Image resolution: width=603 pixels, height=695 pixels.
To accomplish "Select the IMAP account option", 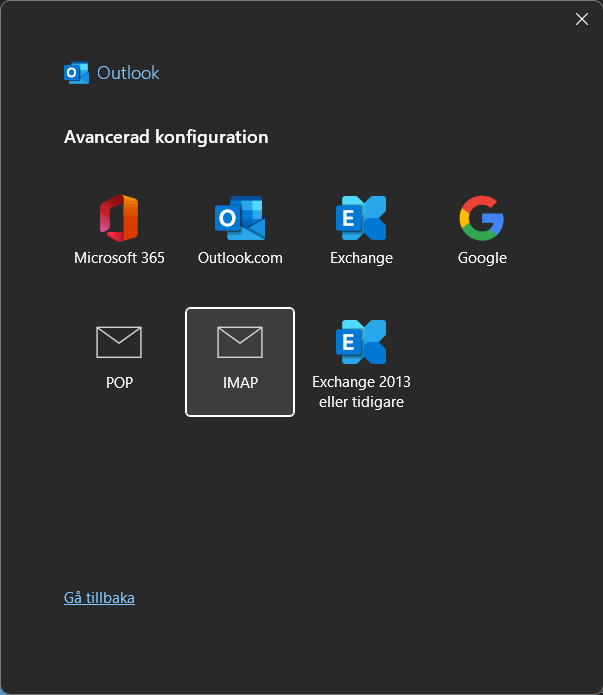I will tap(240, 362).
